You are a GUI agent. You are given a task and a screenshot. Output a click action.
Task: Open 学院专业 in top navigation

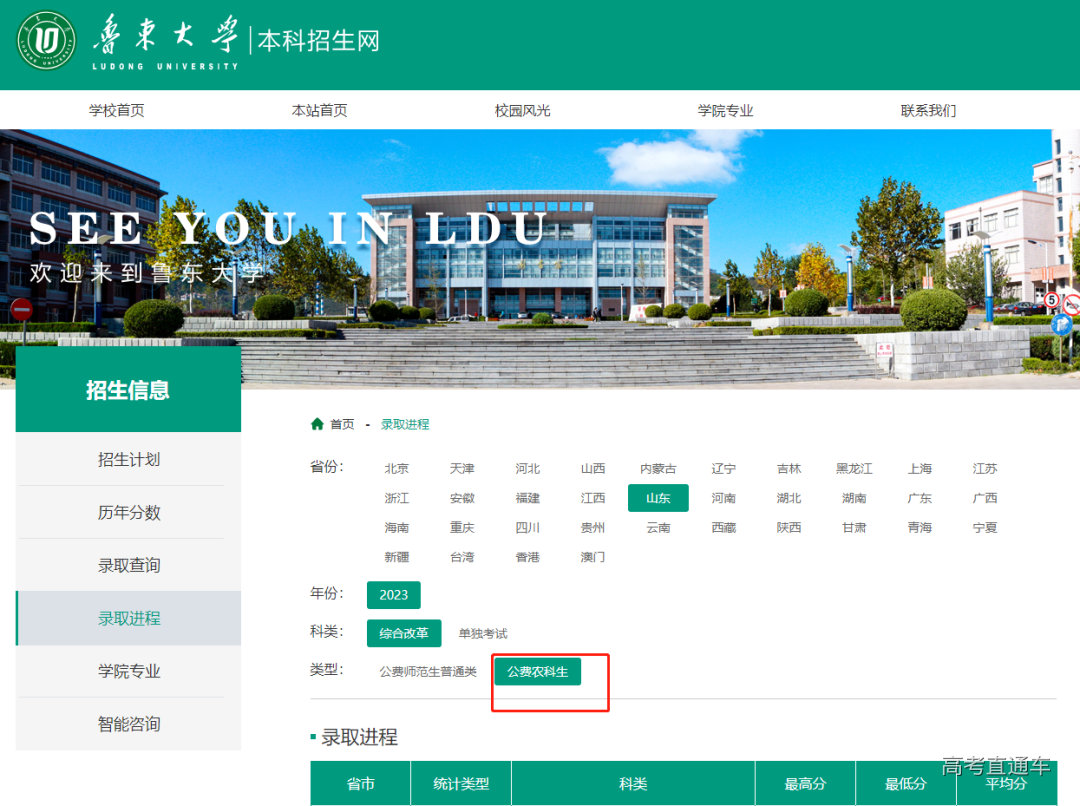tap(725, 110)
